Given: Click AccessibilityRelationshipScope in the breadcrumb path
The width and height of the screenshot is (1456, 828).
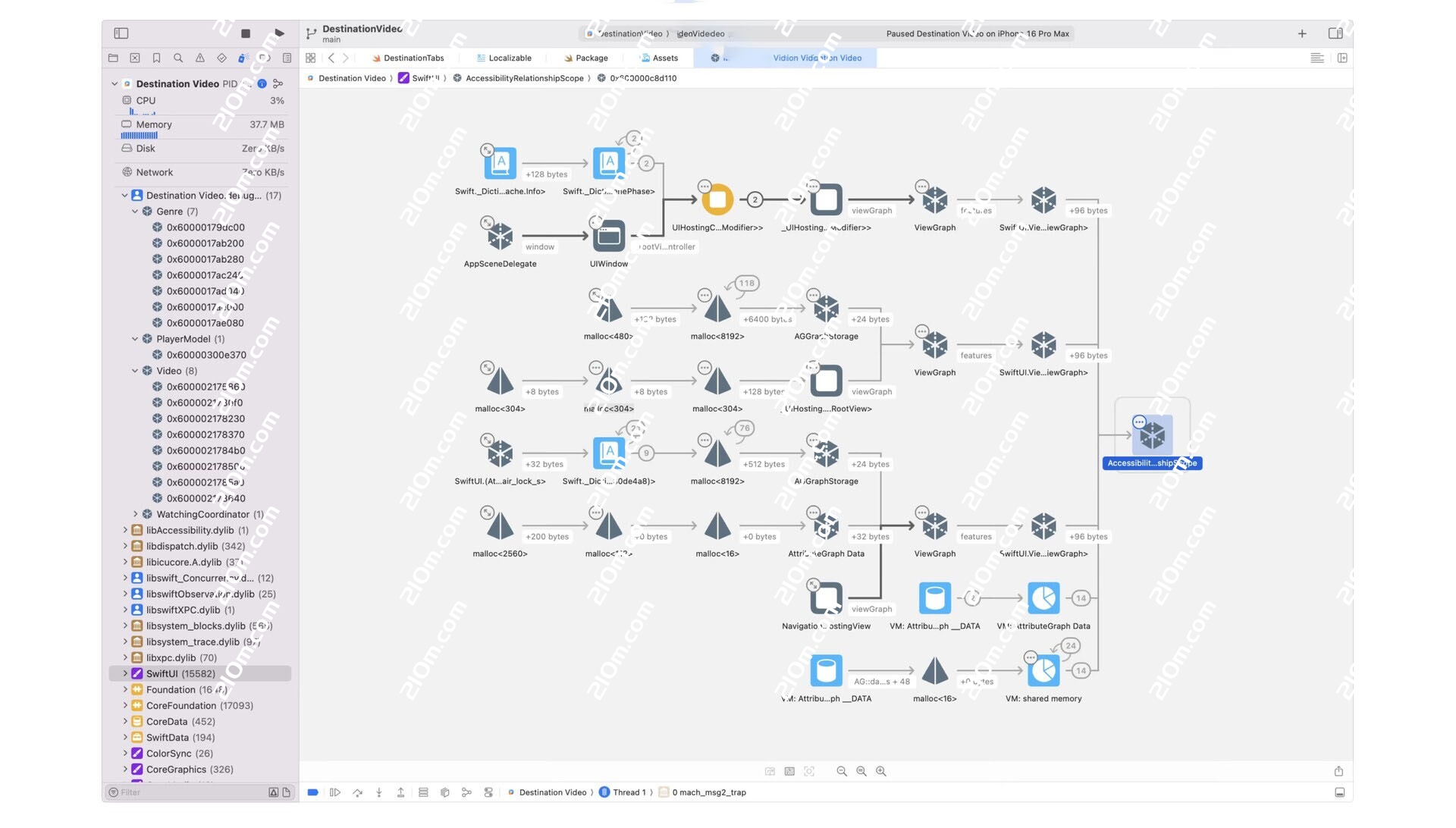Looking at the screenshot, I should click(x=524, y=78).
